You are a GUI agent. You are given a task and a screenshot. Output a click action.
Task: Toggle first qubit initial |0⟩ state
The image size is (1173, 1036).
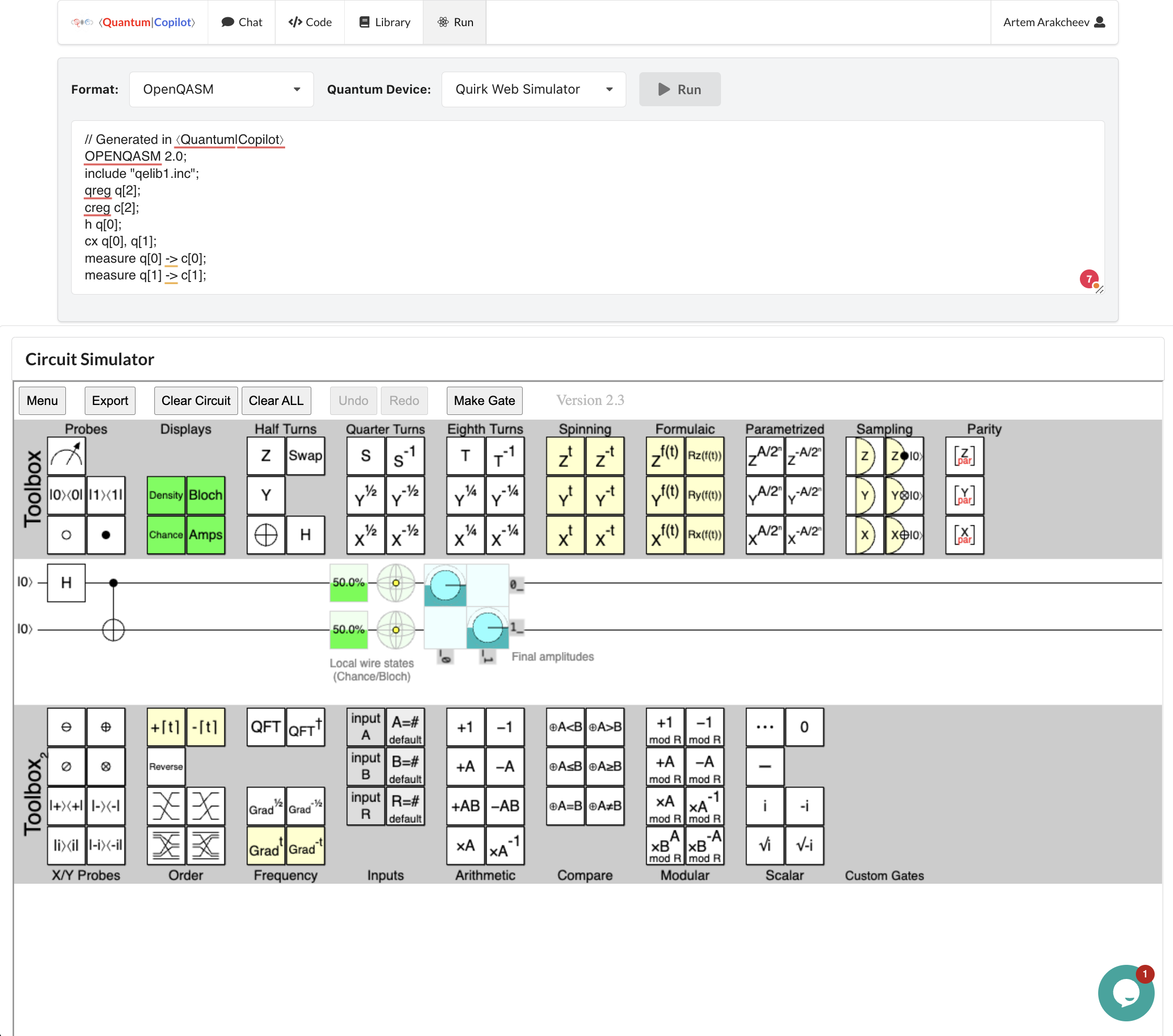click(x=25, y=582)
